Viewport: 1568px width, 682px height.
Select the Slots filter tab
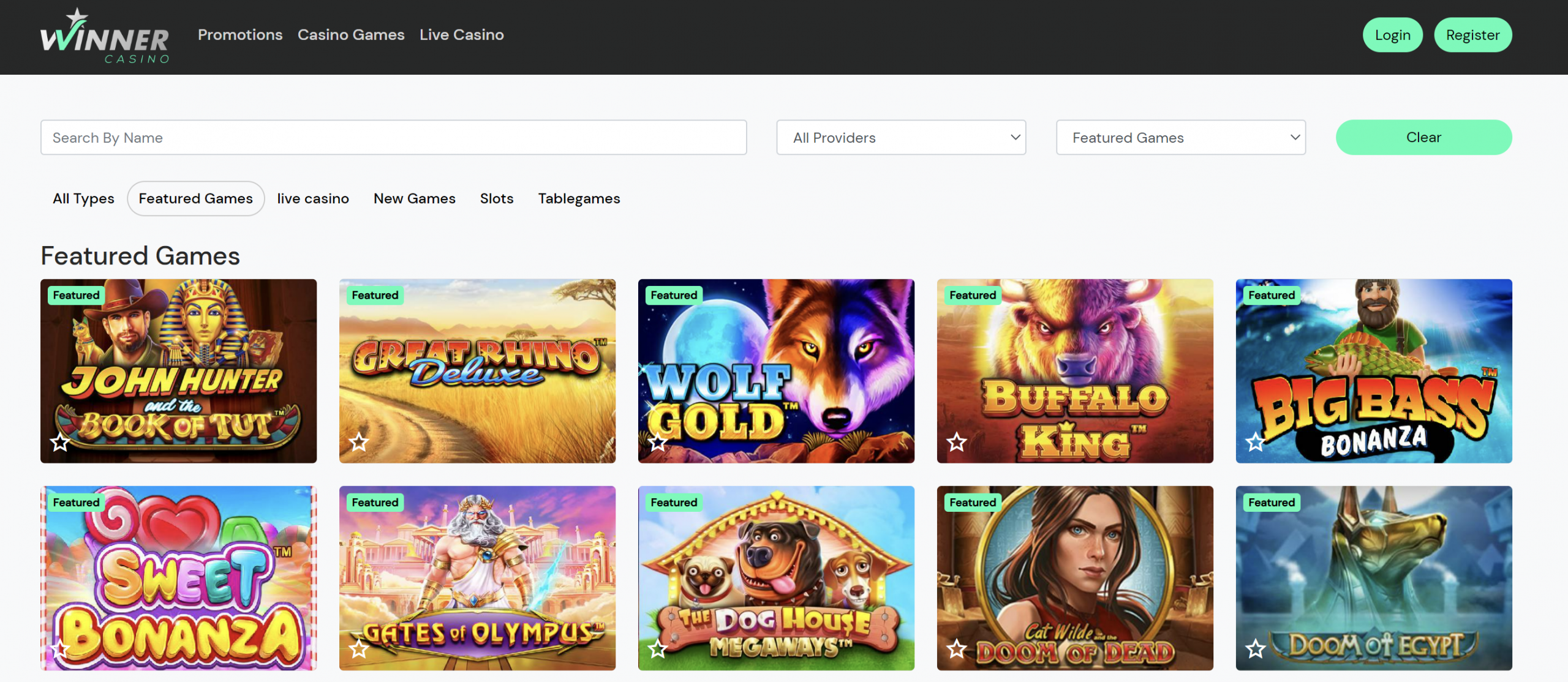pos(497,199)
